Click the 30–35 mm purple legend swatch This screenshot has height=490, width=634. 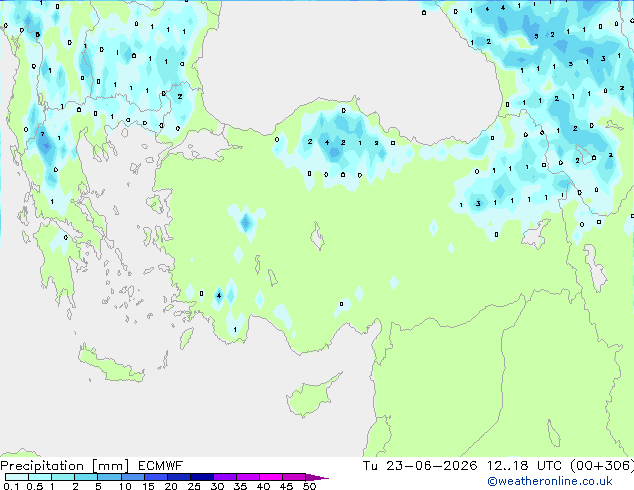(x=225, y=477)
